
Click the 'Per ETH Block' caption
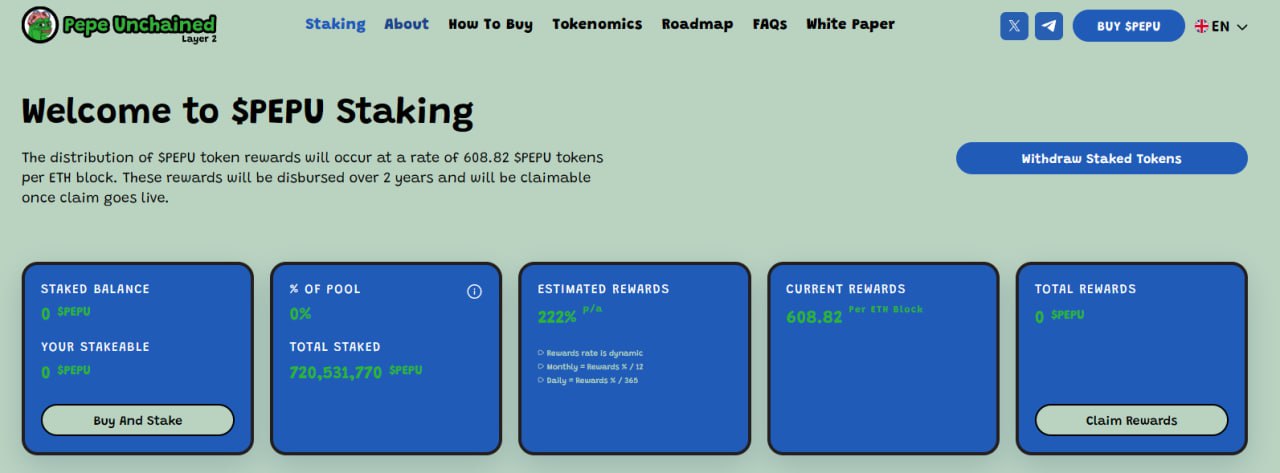886,309
